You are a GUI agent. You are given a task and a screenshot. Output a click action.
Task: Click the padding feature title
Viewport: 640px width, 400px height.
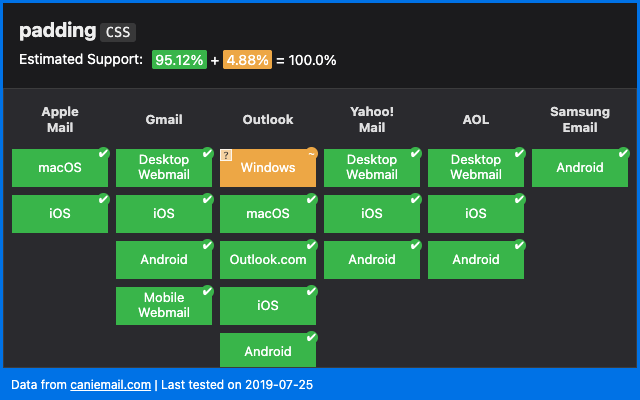[x=57, y=31]
